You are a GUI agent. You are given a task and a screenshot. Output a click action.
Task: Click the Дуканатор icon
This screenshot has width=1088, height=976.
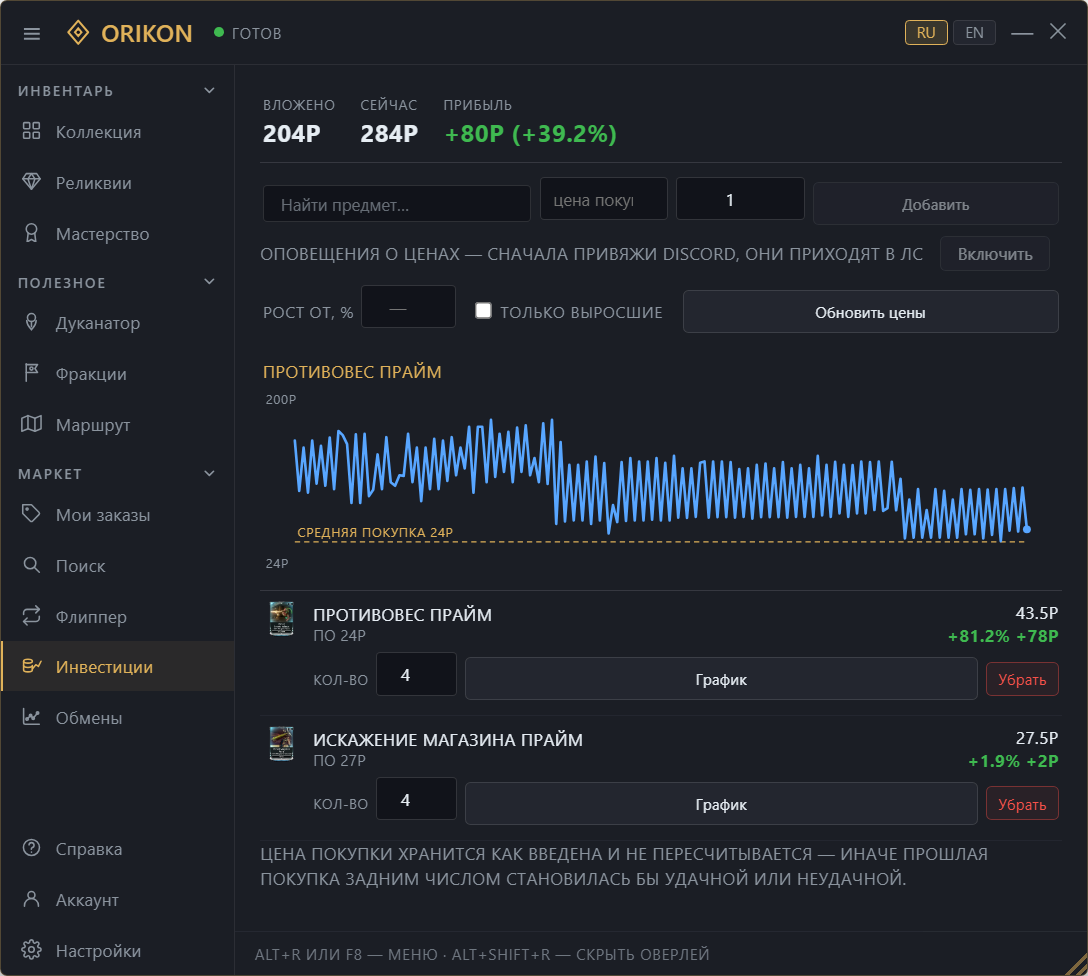point(31,322)
